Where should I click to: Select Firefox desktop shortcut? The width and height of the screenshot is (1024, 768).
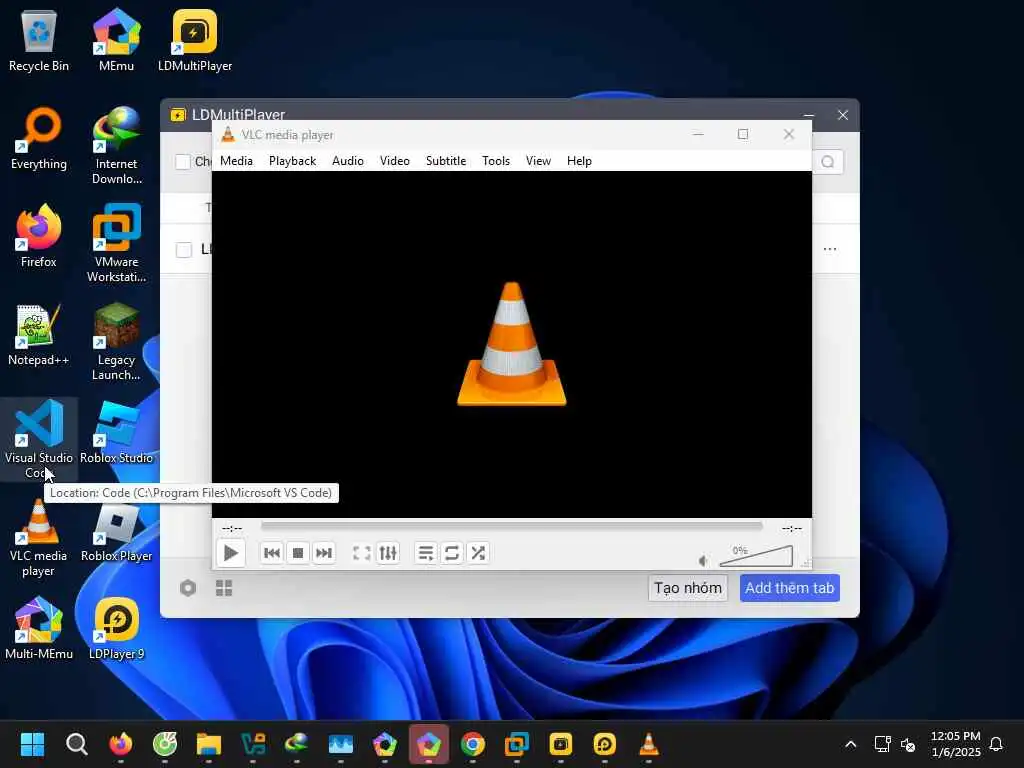pyautogui.click(x=39, y=236)
